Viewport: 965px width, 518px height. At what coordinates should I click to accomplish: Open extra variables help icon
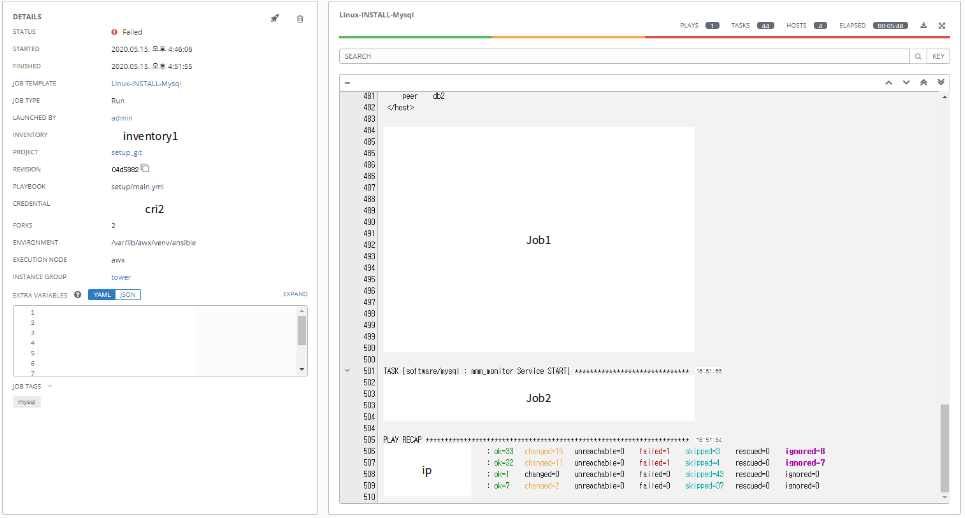click(78, 295)
